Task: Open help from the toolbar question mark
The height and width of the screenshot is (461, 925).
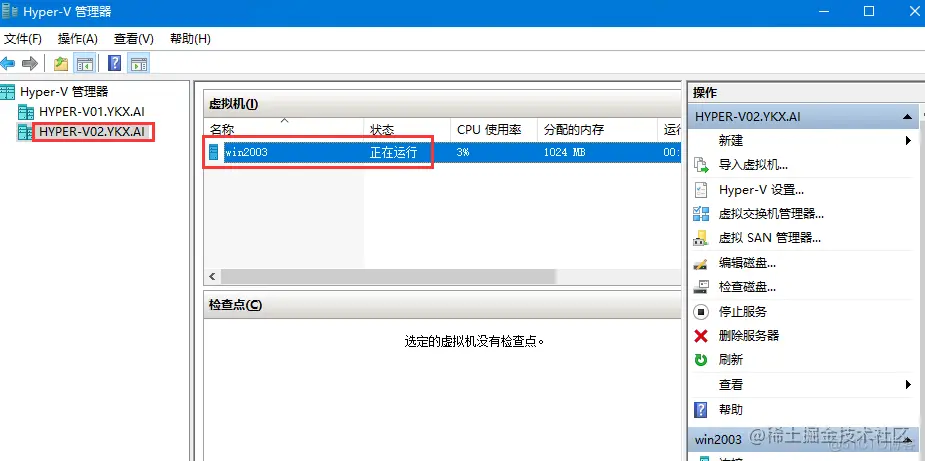Action: click(115, 64)
